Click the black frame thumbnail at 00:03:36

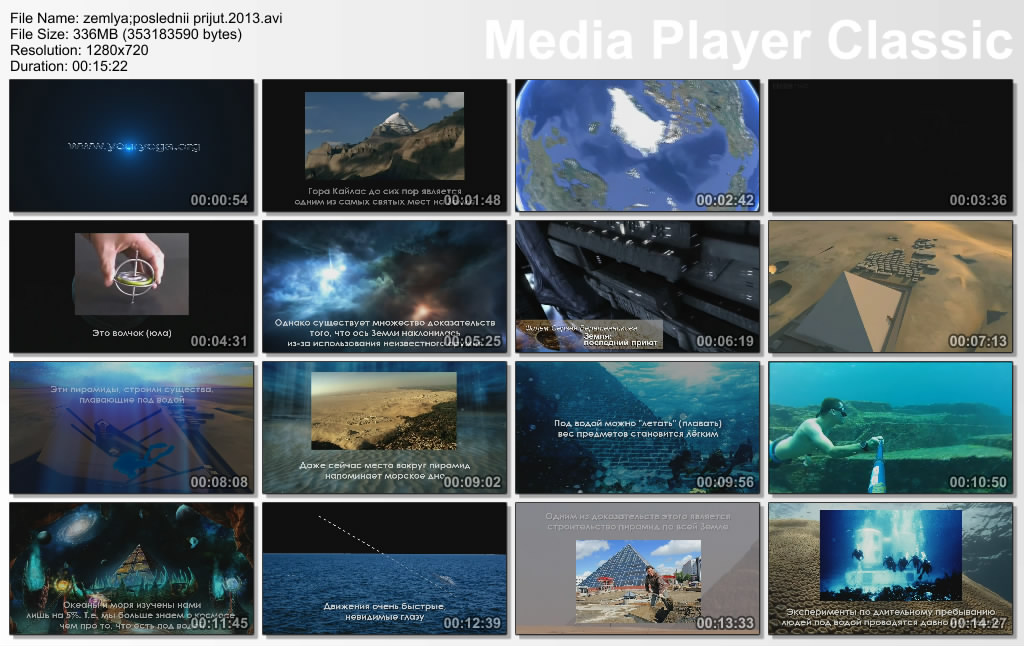point(890,146)
